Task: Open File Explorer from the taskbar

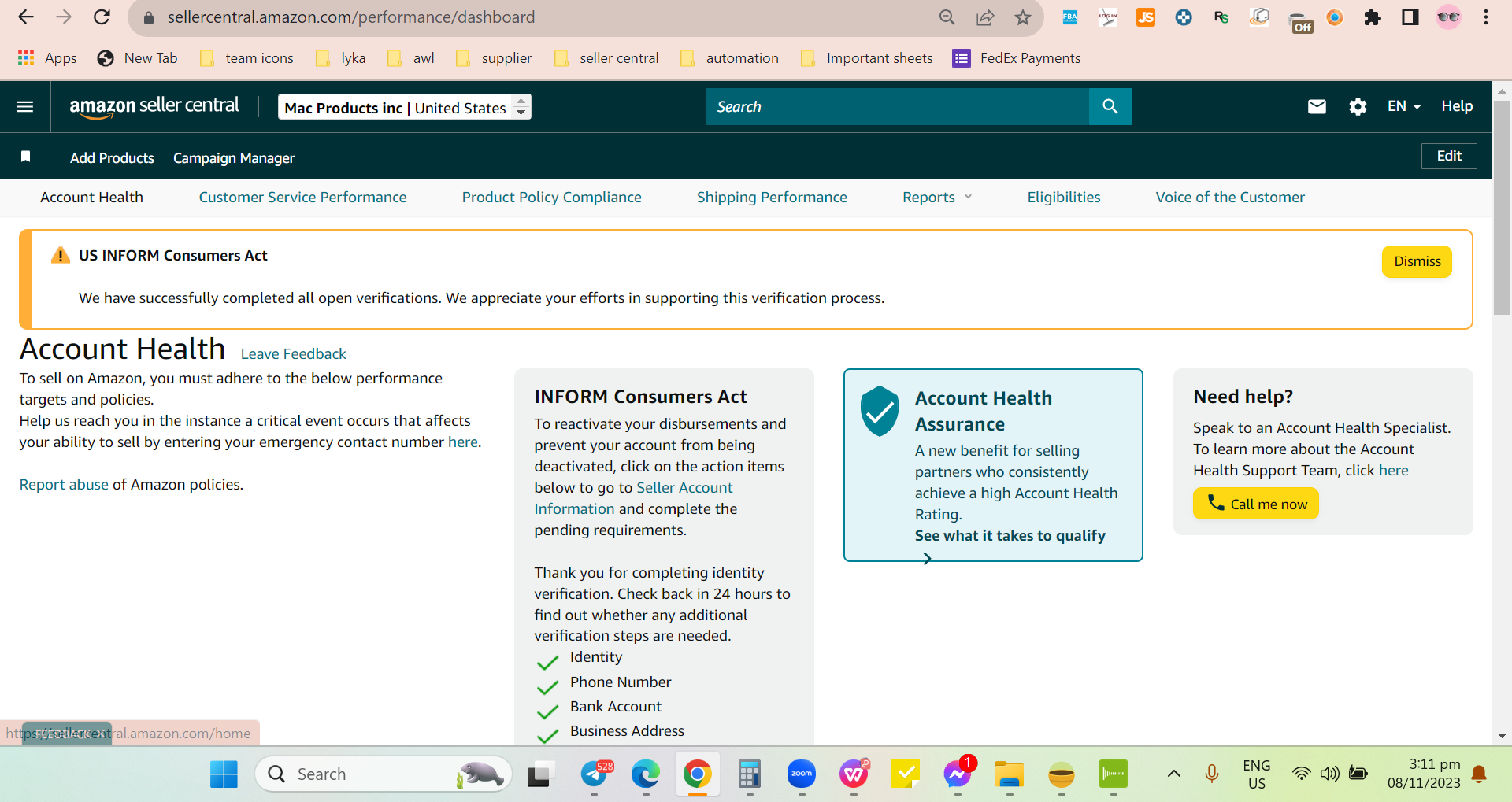Action: click(1010, 774)
